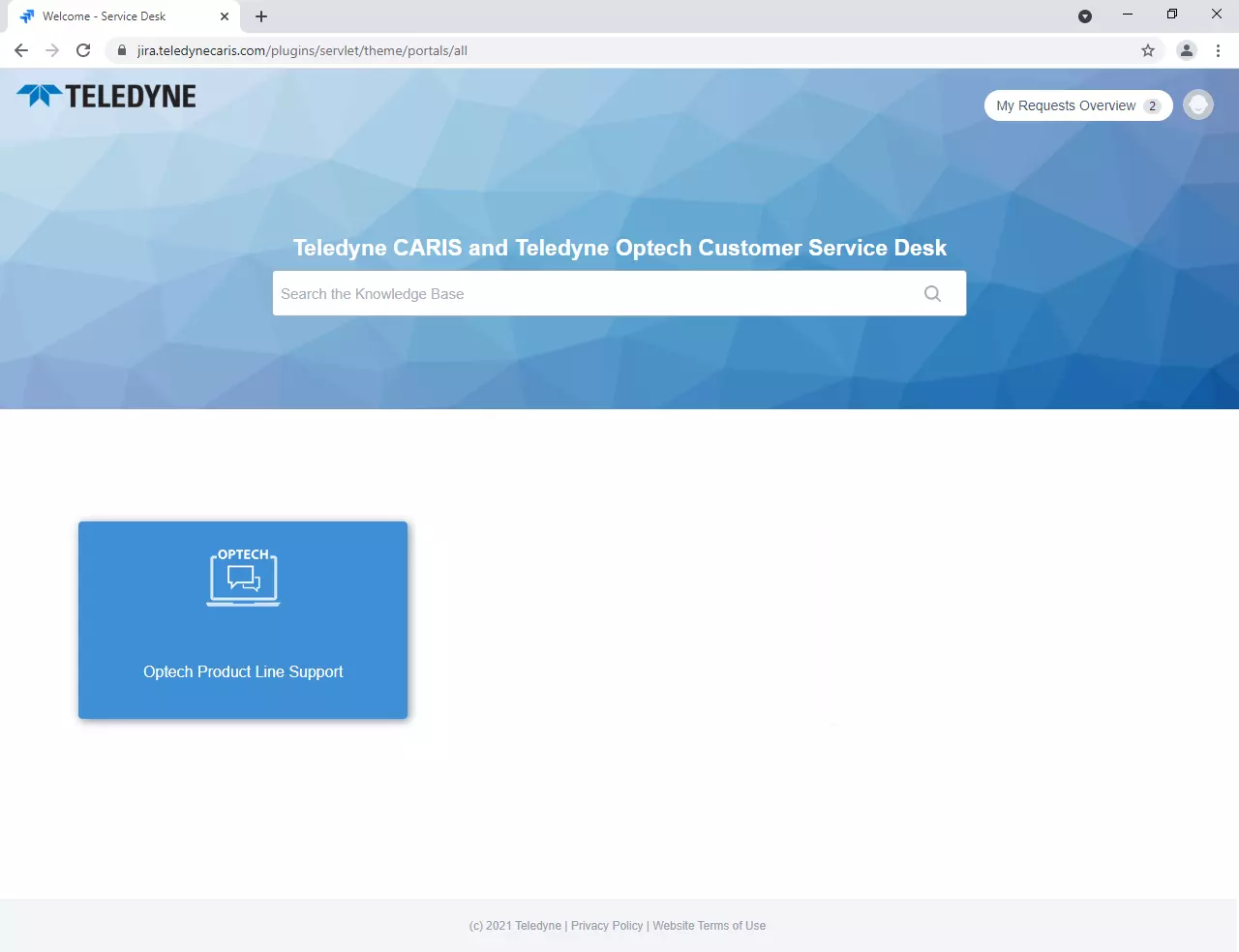The width and height of the screenshot is (1239, 952).
Task: Click the browser address bar URL
Action: coord(302,50)
